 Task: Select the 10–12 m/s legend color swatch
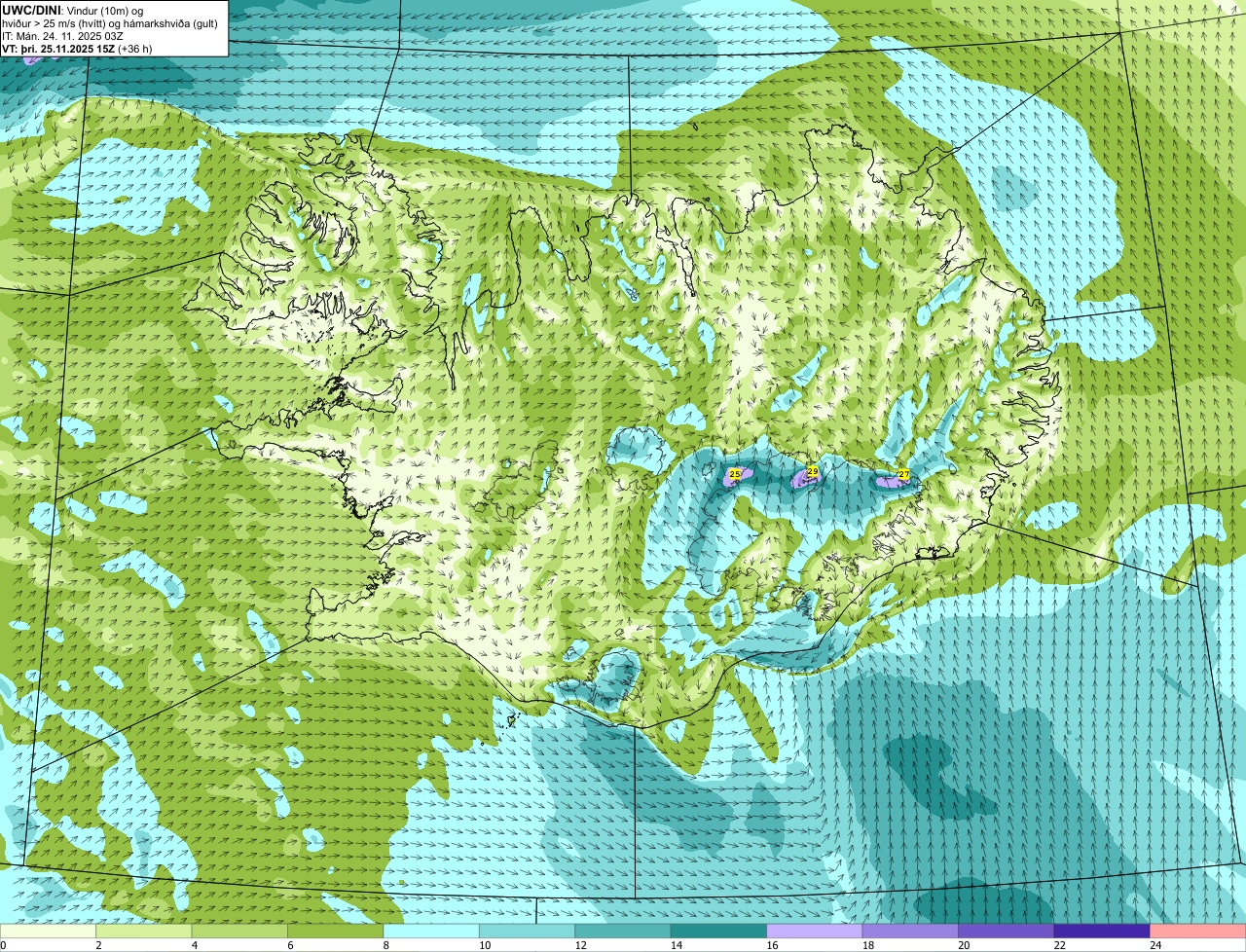(528, 931)
